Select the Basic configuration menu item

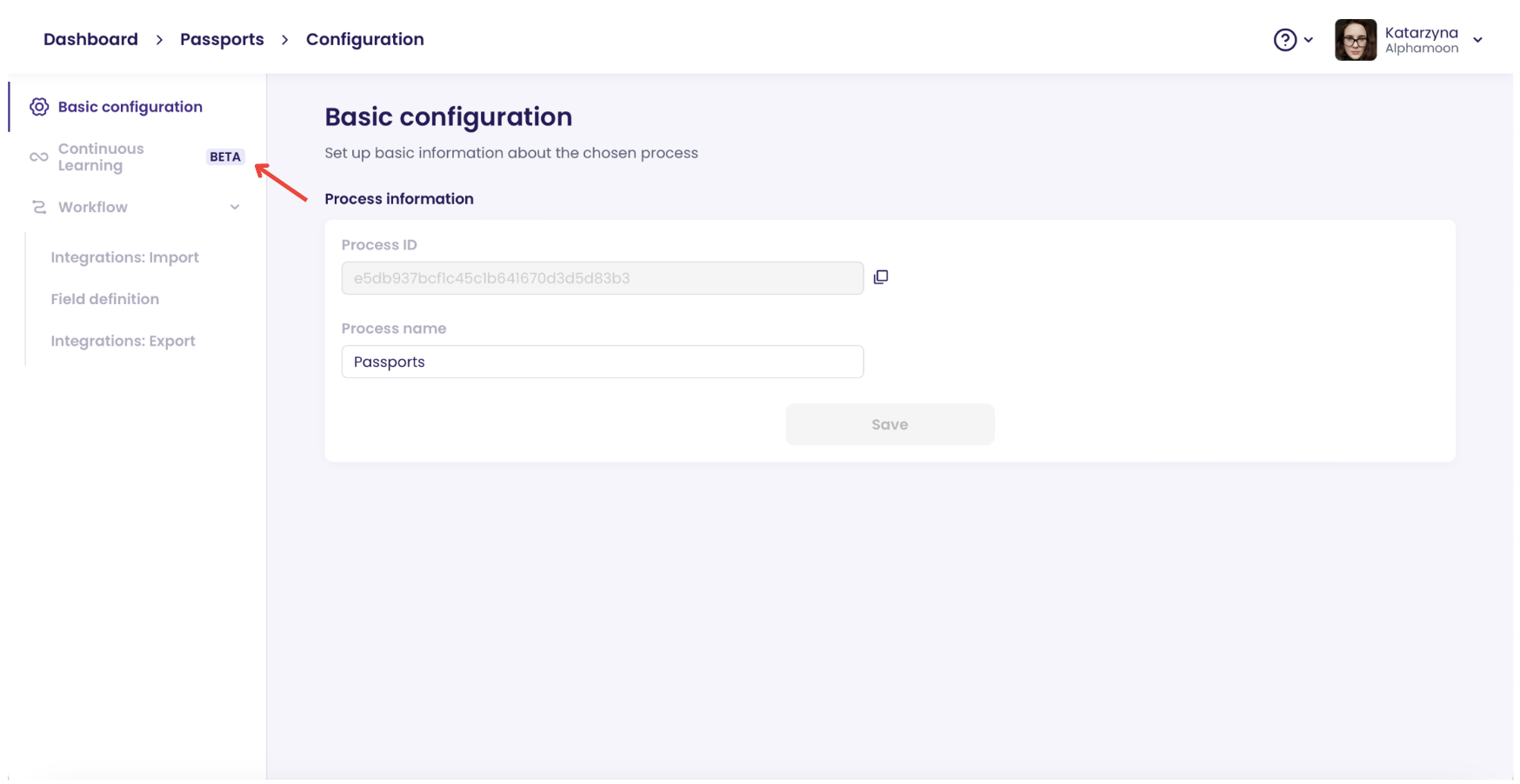click(x=130, y=107)
